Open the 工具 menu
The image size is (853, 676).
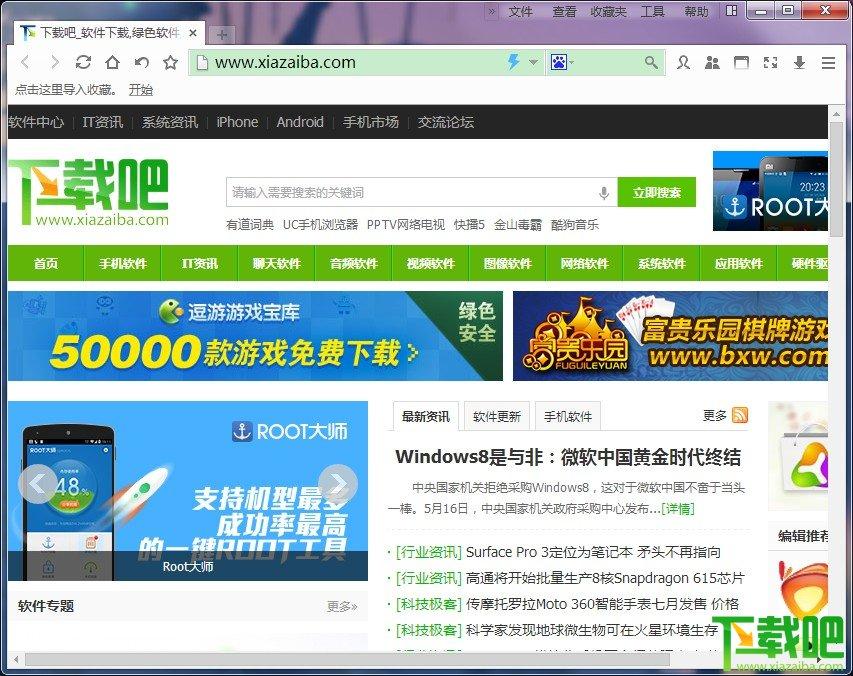coord(652,11)
